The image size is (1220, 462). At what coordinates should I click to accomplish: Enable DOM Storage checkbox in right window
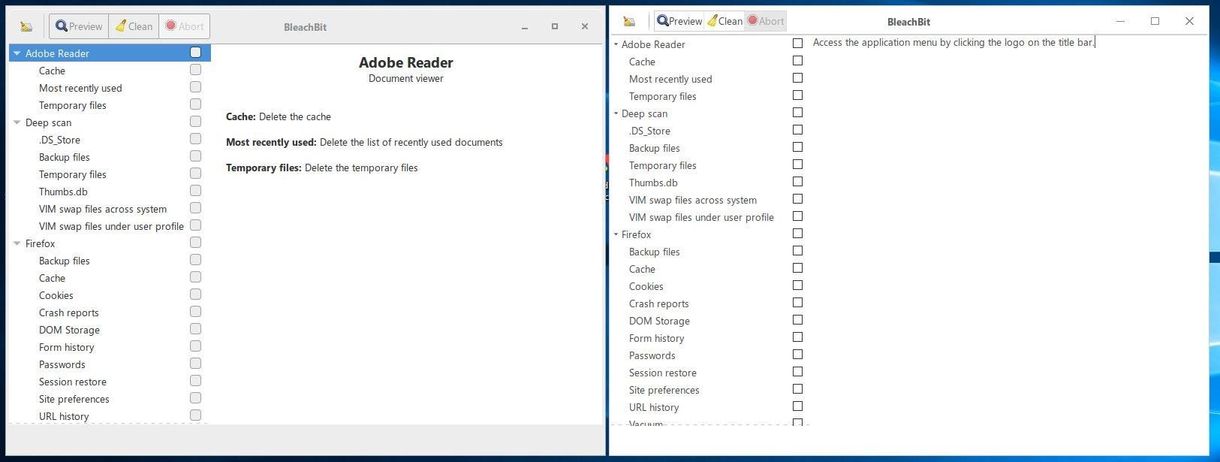(x=797, y=320)
